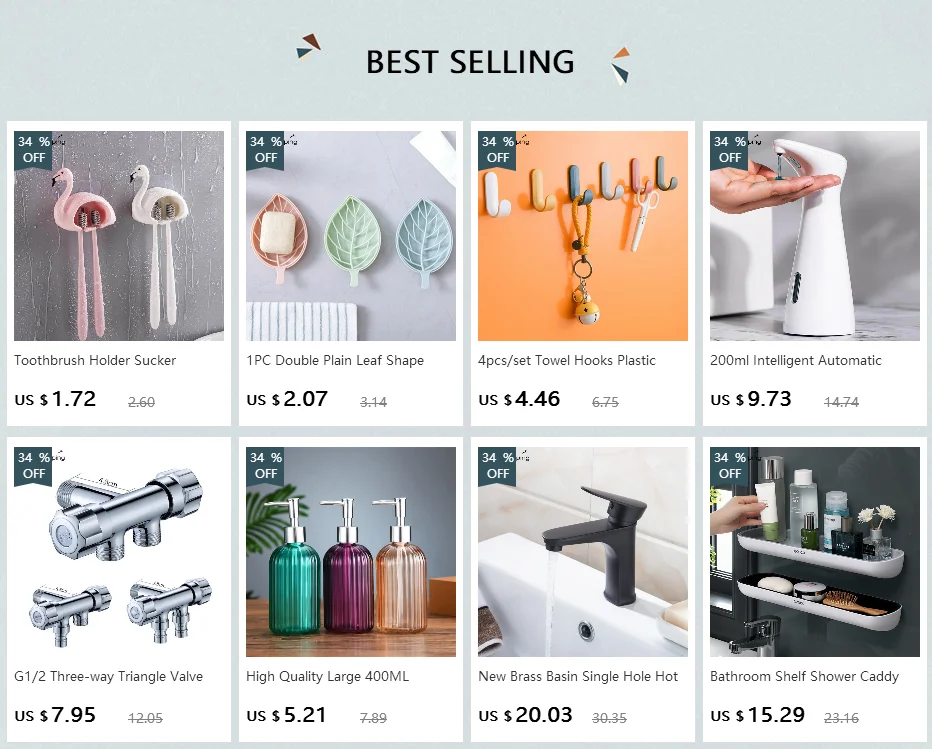Click the High Quality Large 400ML title
Viewport: 932px width, 749px height.
click(328, 676)
